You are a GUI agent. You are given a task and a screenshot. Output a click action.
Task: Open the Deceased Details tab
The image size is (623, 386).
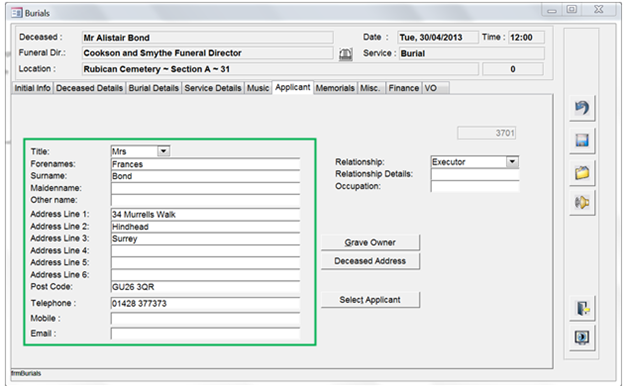tap(89, 88)
